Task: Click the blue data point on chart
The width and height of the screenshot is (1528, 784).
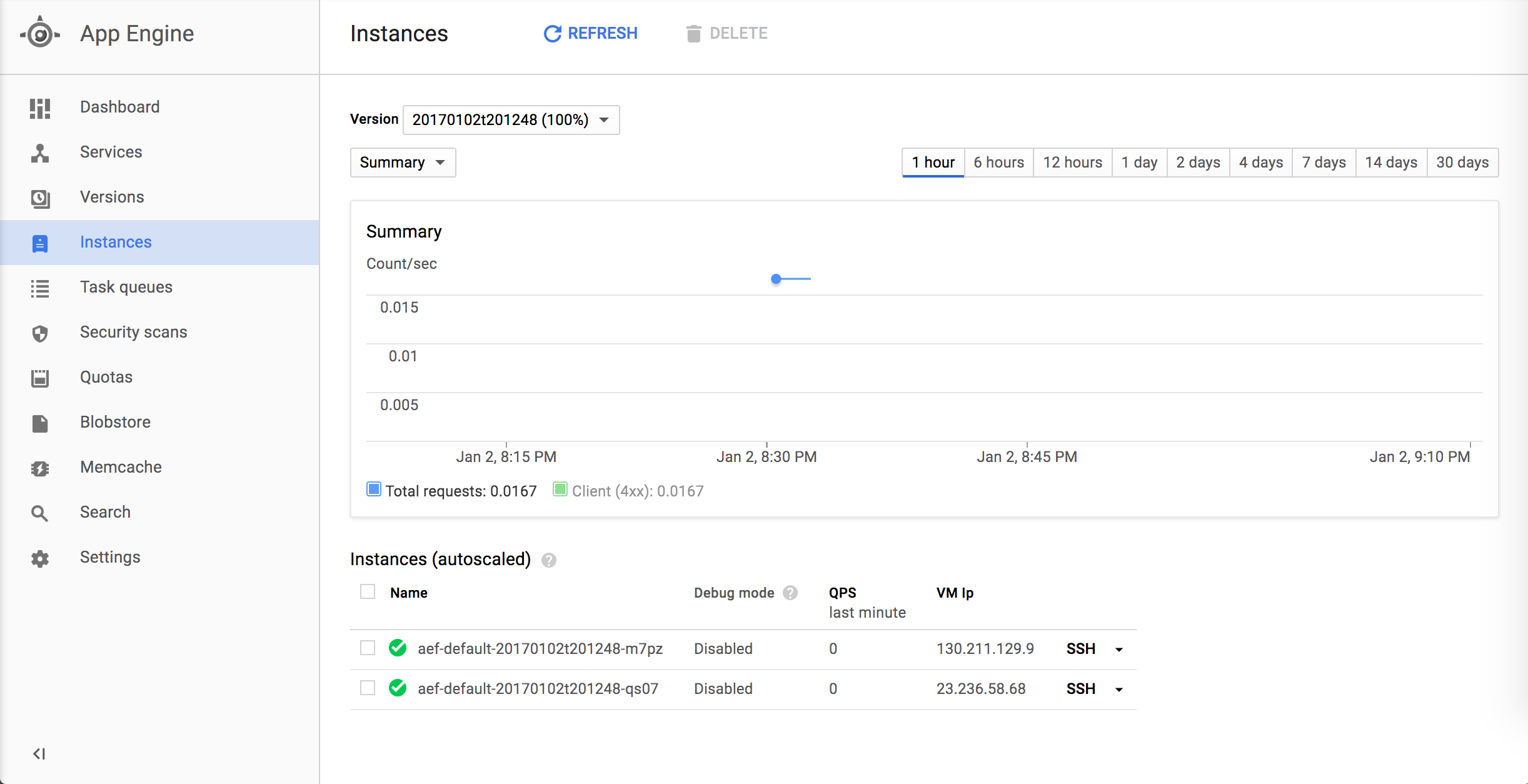Action: [x=776, y=279]
